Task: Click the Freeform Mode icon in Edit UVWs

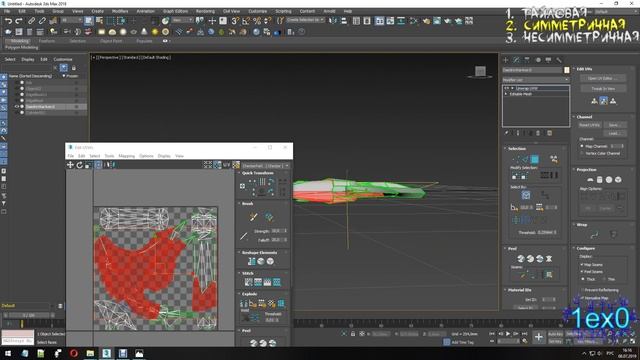Action: 98,165
